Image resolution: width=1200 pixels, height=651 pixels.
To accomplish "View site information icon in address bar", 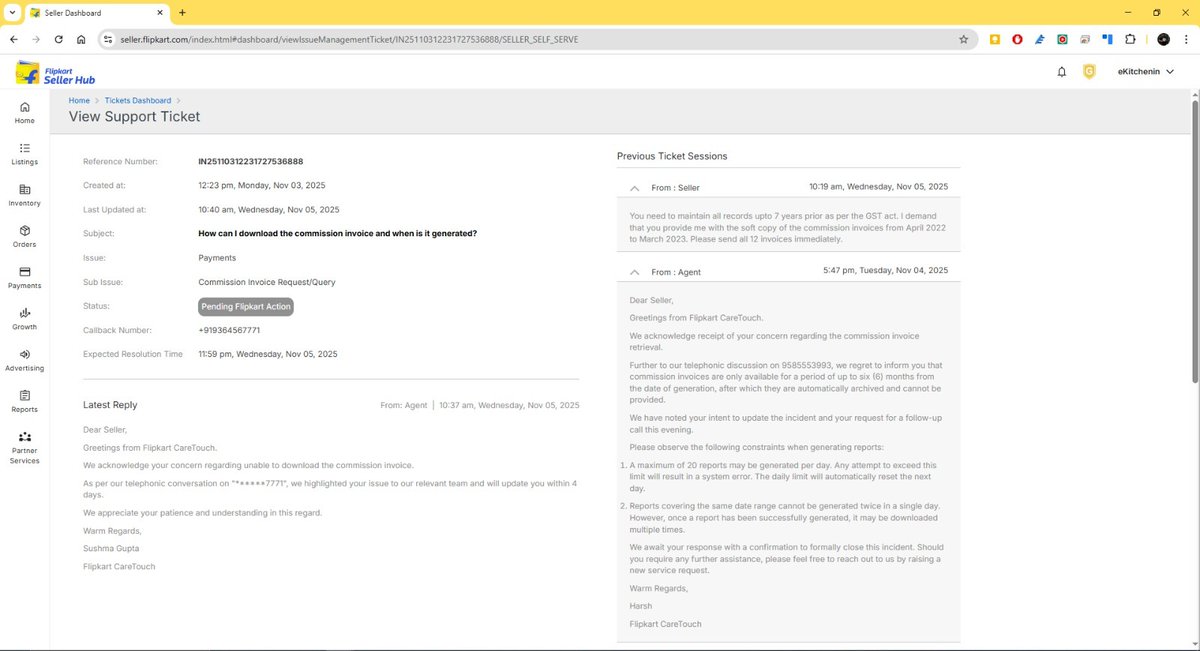I will click(108, 39).
